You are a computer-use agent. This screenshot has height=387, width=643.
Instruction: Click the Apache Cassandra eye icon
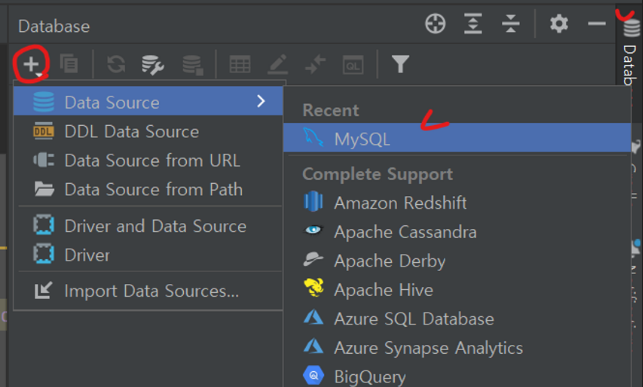tap(313, 230)
